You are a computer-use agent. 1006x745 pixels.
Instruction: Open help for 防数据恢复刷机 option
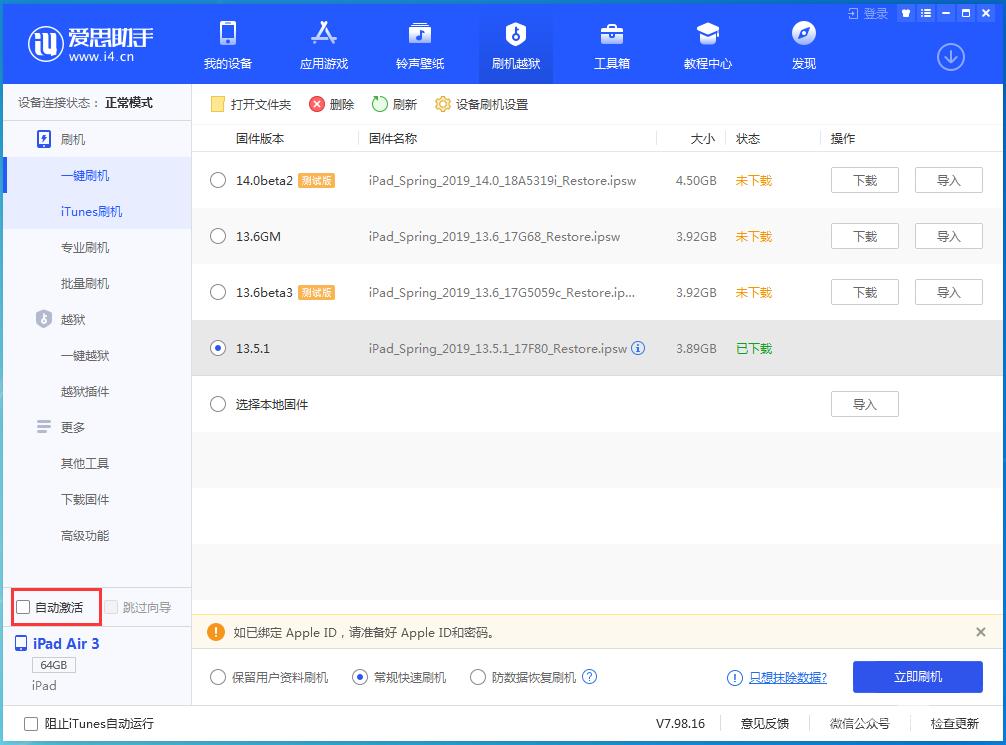(590, 677)
